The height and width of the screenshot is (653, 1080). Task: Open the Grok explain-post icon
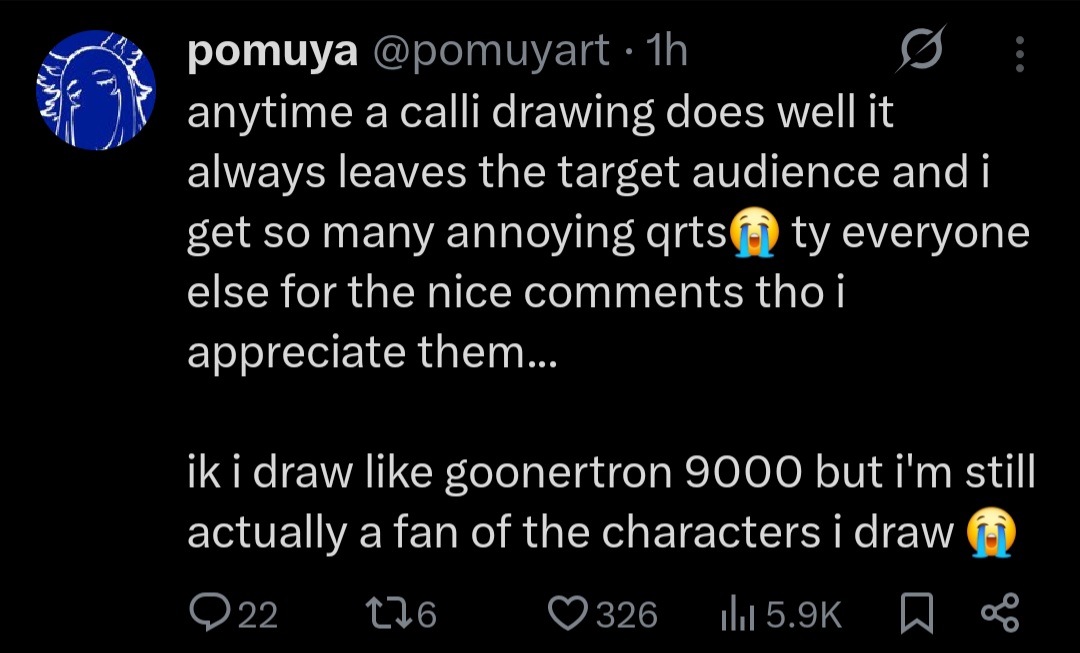(x=919, y=51)
